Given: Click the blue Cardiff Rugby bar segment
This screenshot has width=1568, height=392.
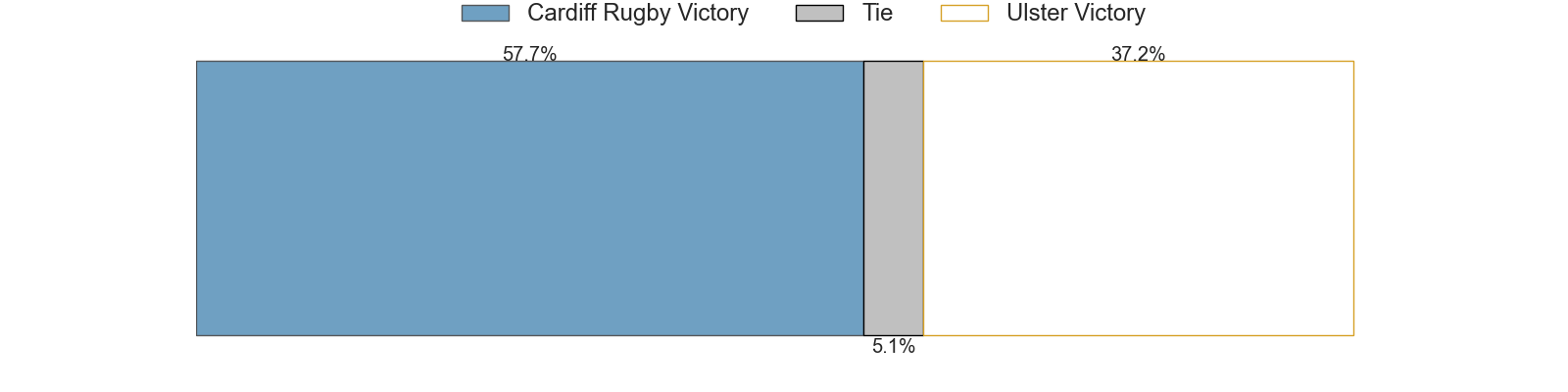Looking at the screenshot, I should click(529, 198).
